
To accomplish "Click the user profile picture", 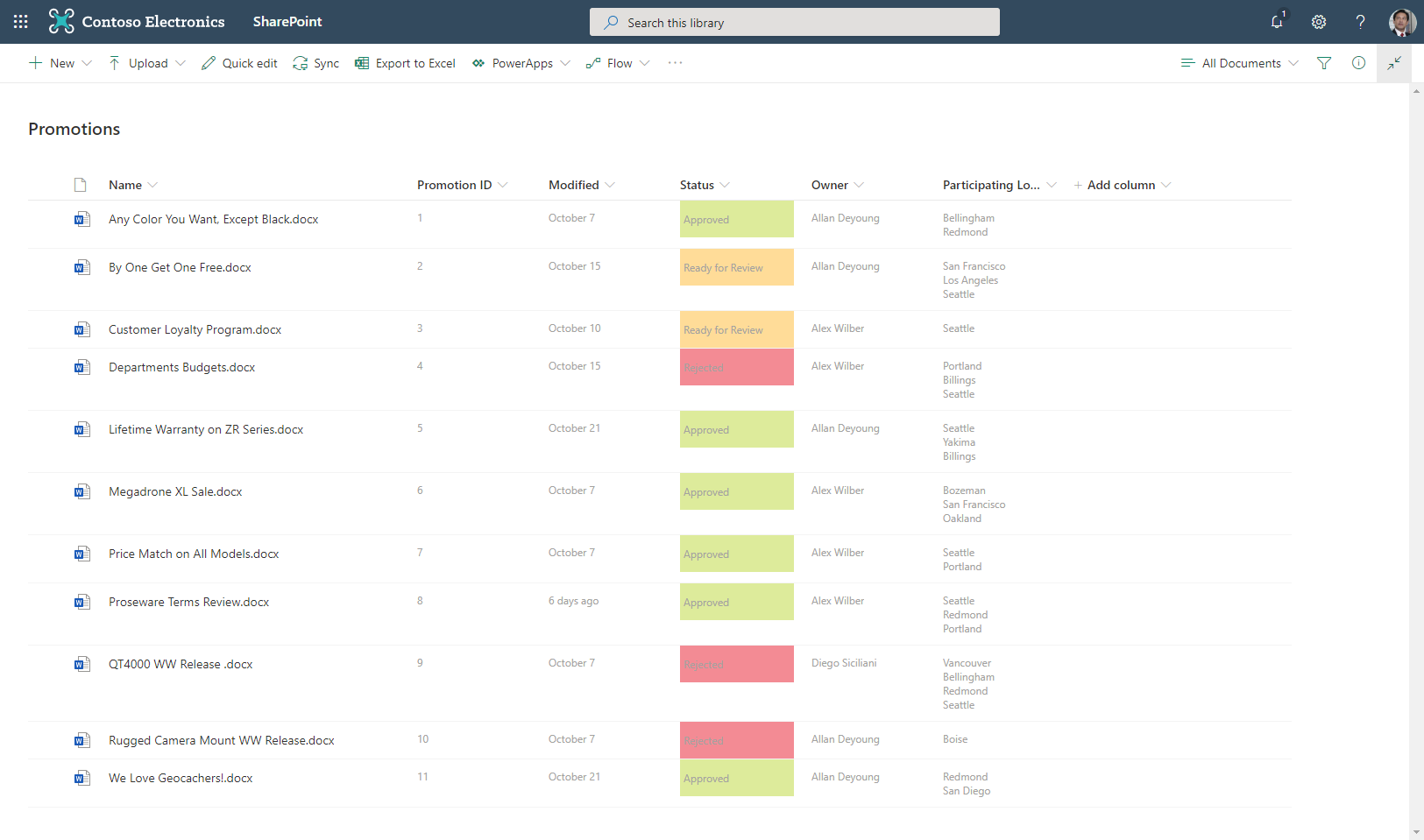I will coord(1402,22).
